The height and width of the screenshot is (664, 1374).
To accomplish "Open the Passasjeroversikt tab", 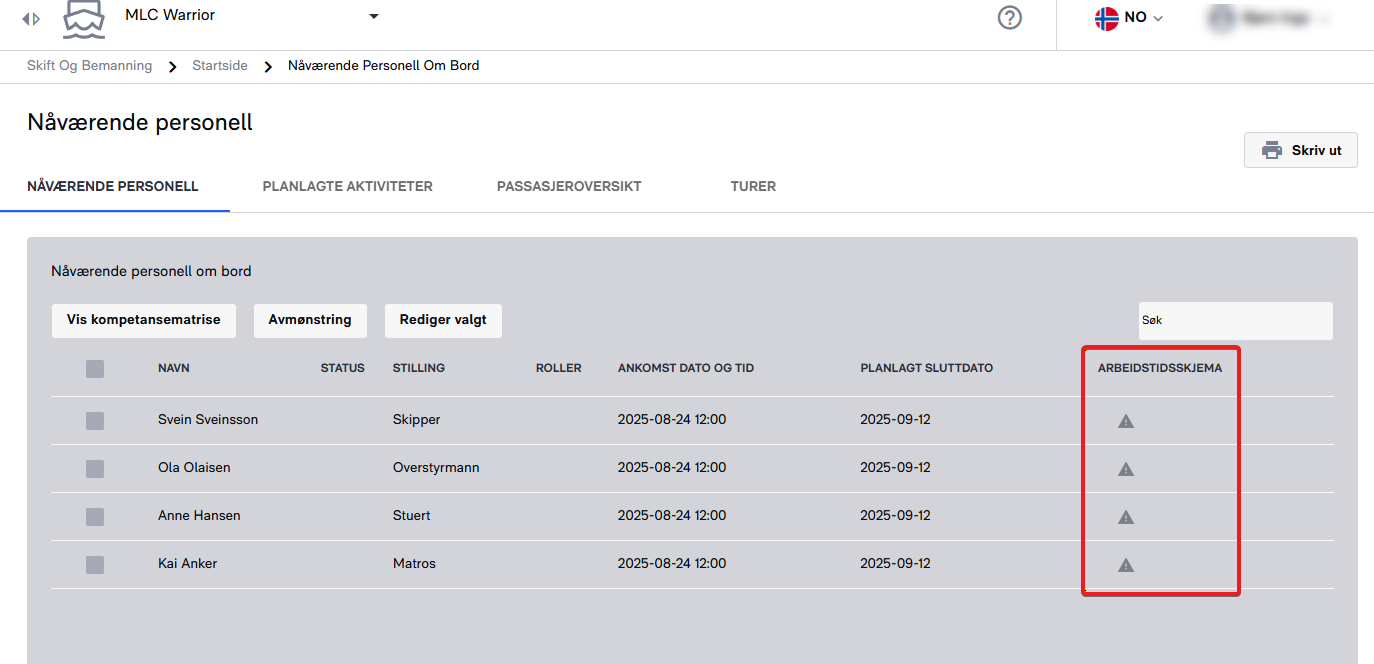I will [x=569, y=187].
